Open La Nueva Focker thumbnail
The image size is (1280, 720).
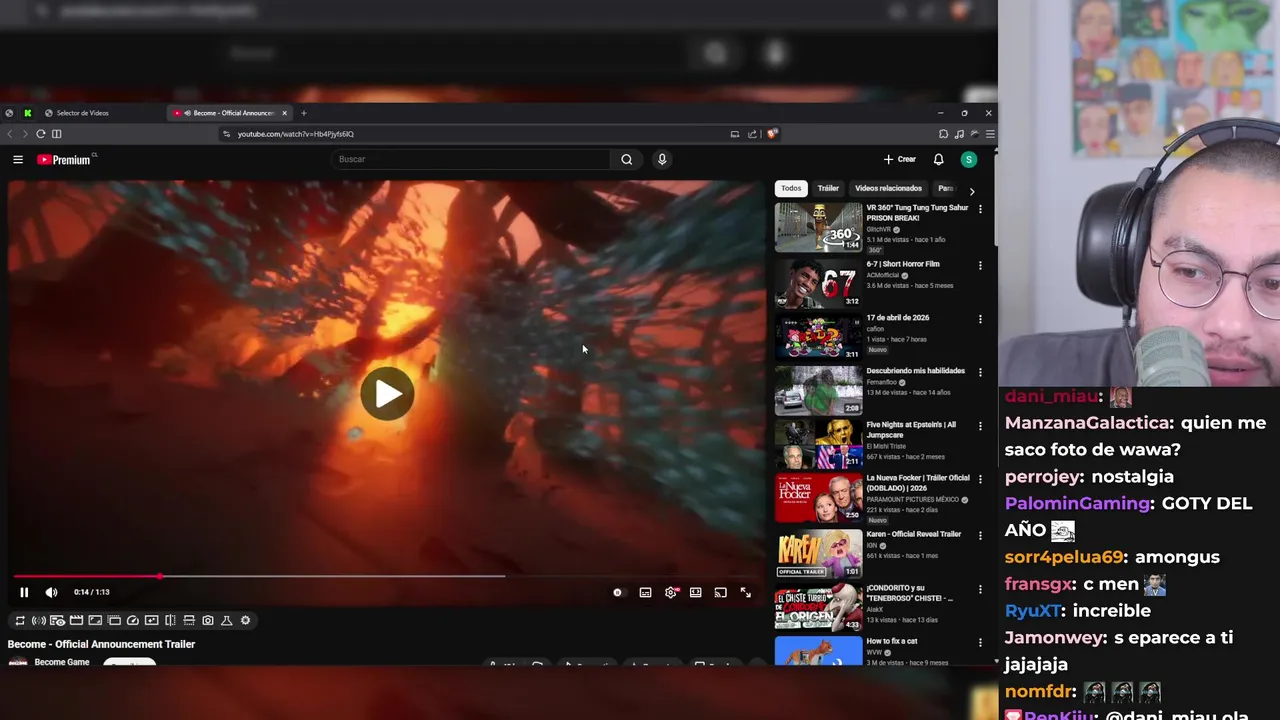[818, 498]
